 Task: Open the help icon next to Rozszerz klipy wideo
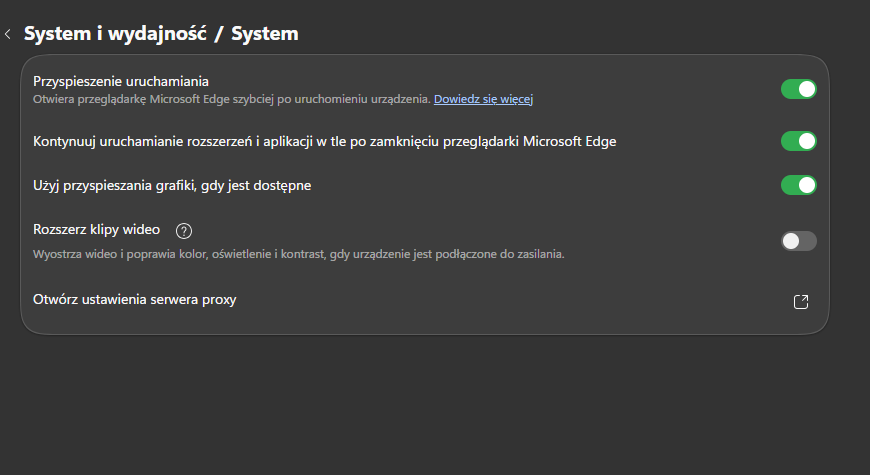[x=184, y=231]
